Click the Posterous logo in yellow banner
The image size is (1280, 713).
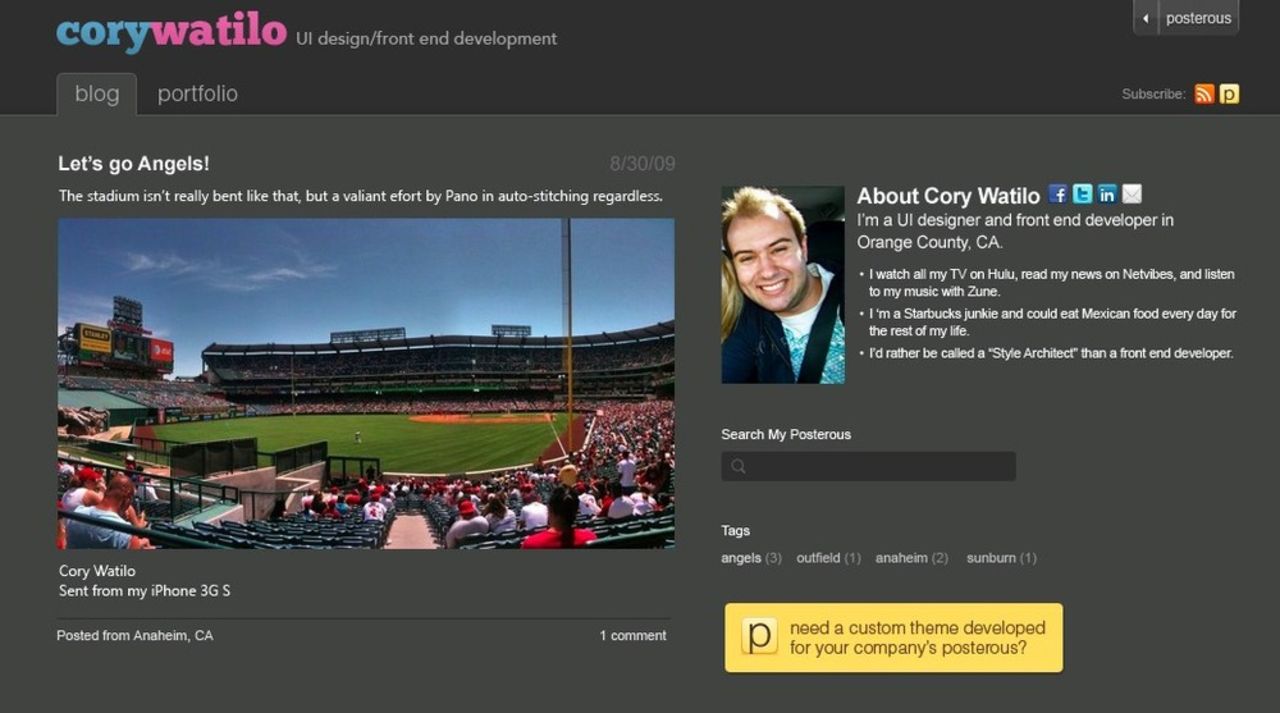click(x=759, y=636)
